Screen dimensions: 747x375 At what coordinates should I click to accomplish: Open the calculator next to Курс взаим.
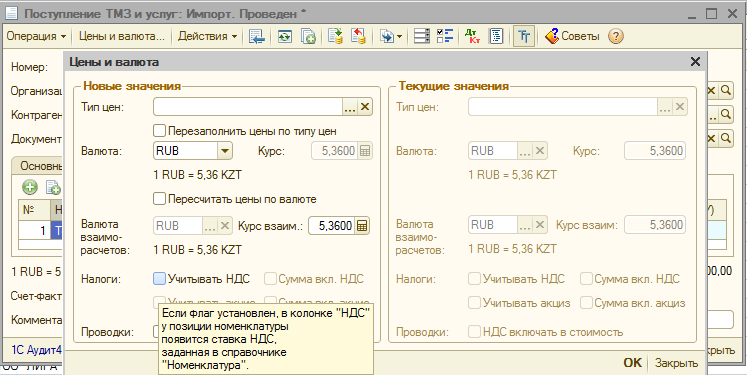click(x=362, y=226)
